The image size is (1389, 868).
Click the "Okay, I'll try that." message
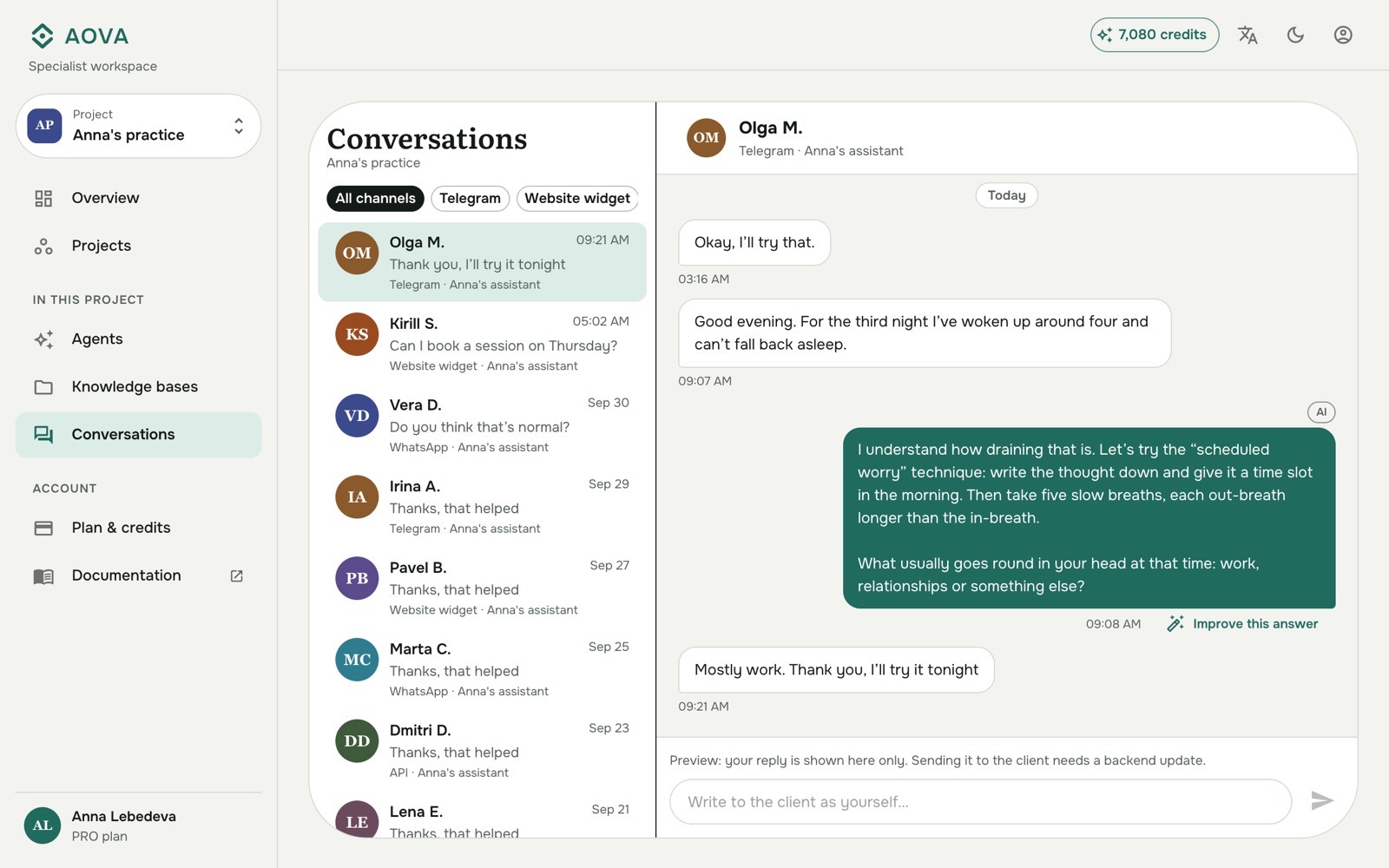(754, 242)
